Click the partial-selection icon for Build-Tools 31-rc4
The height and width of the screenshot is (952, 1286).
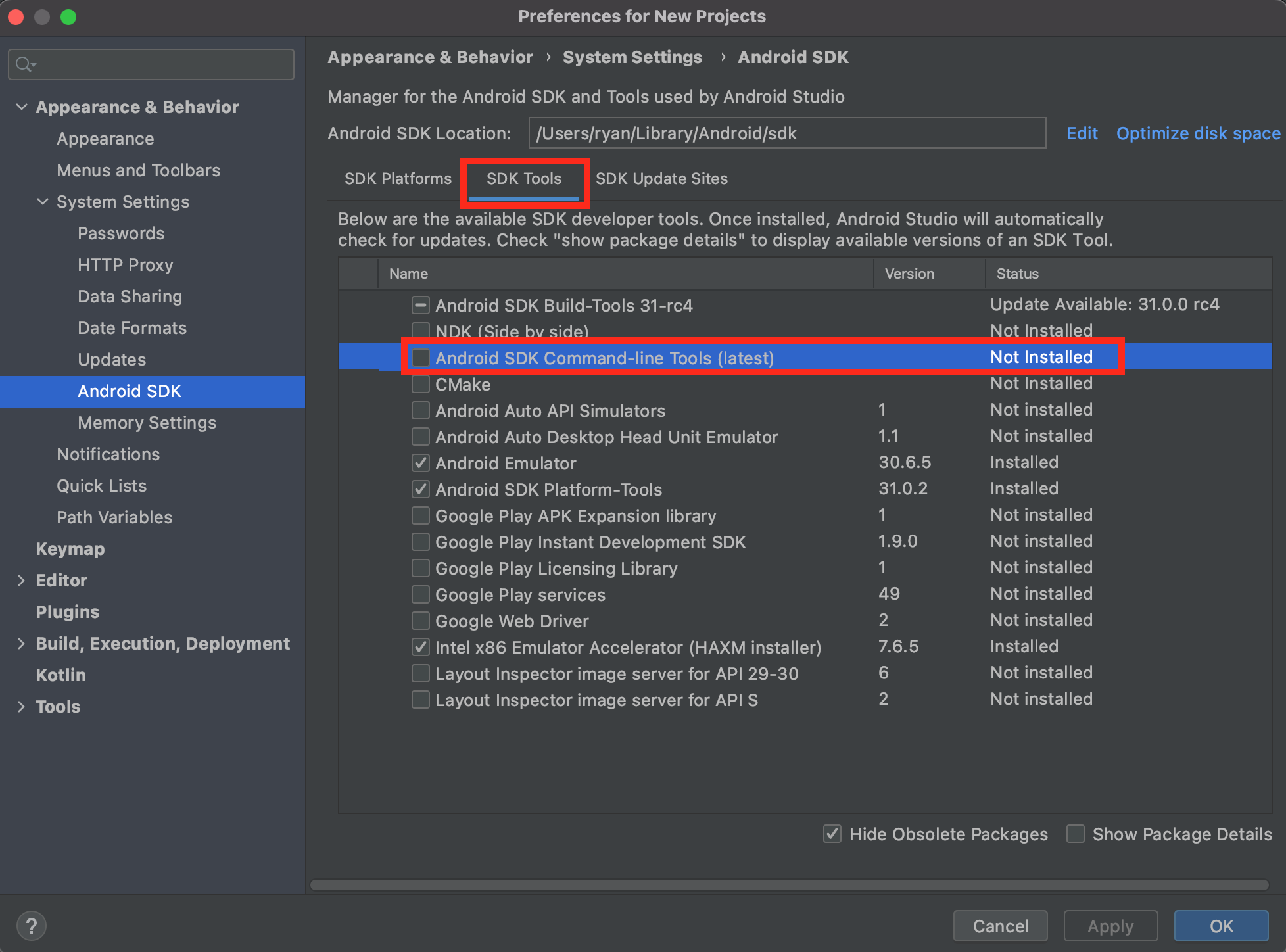click(x=421, y=305)
